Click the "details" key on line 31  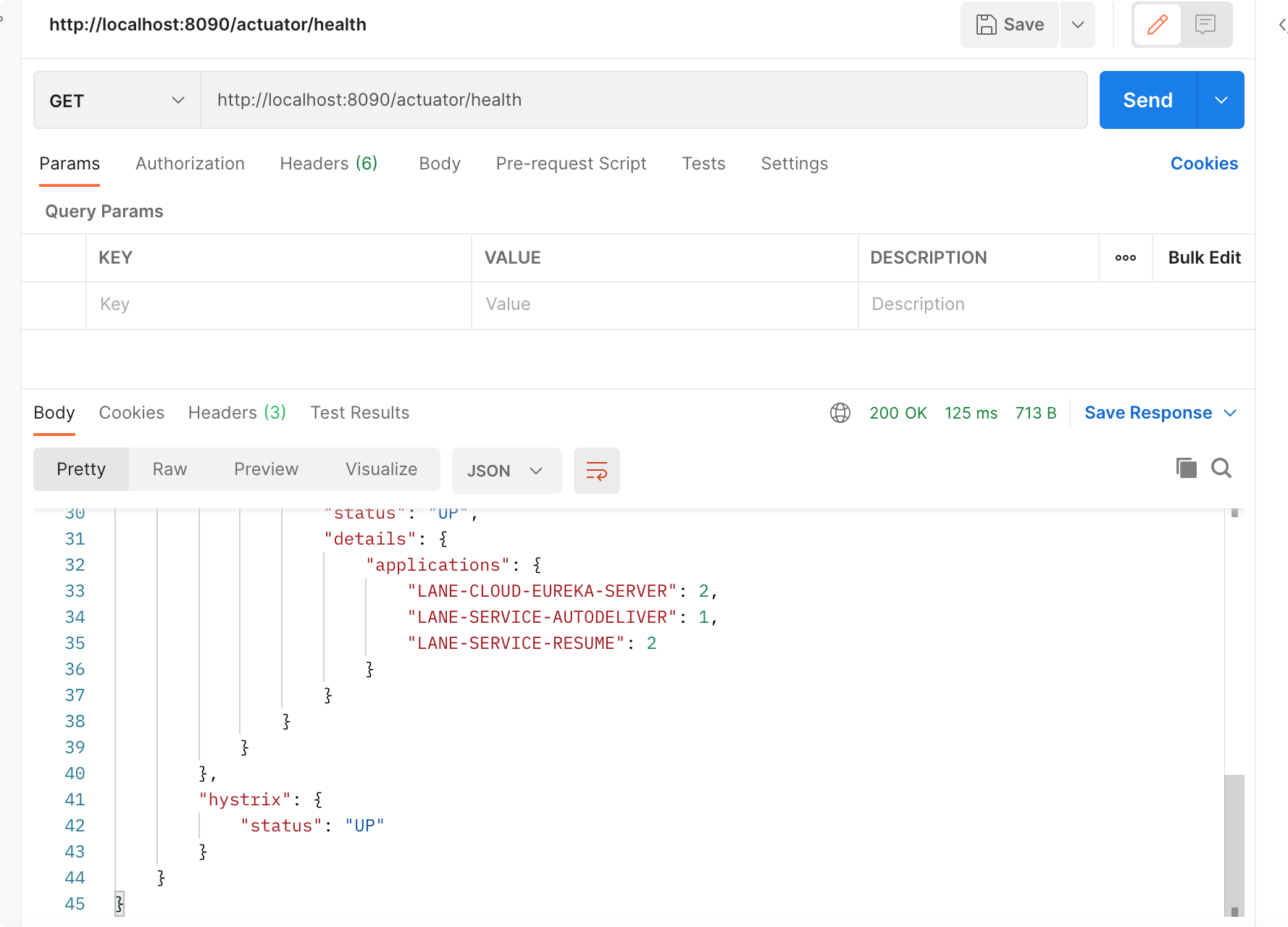[370, 539]
